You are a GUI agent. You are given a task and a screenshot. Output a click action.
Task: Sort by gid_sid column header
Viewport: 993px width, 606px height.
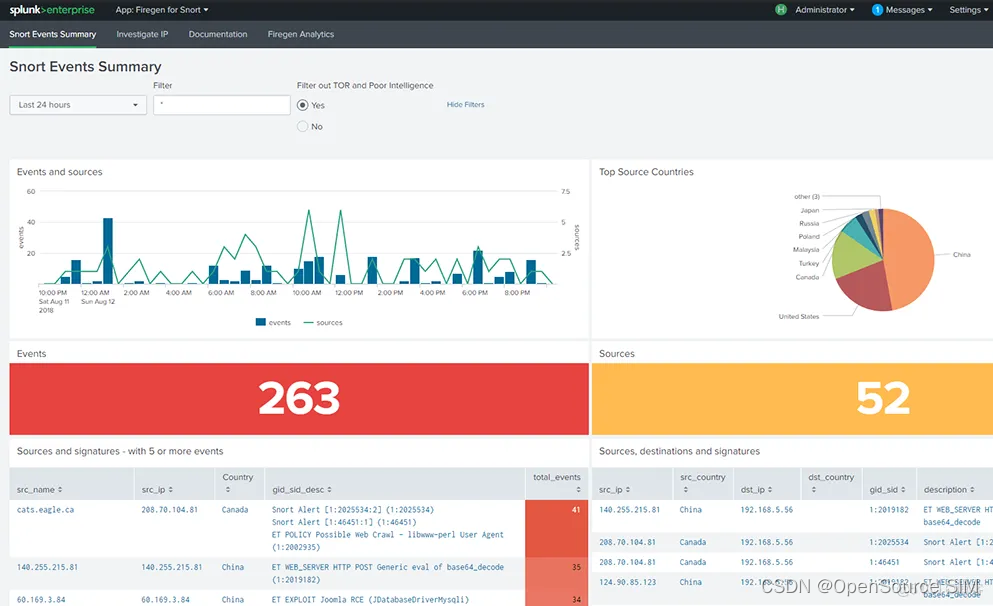[887, 489]
